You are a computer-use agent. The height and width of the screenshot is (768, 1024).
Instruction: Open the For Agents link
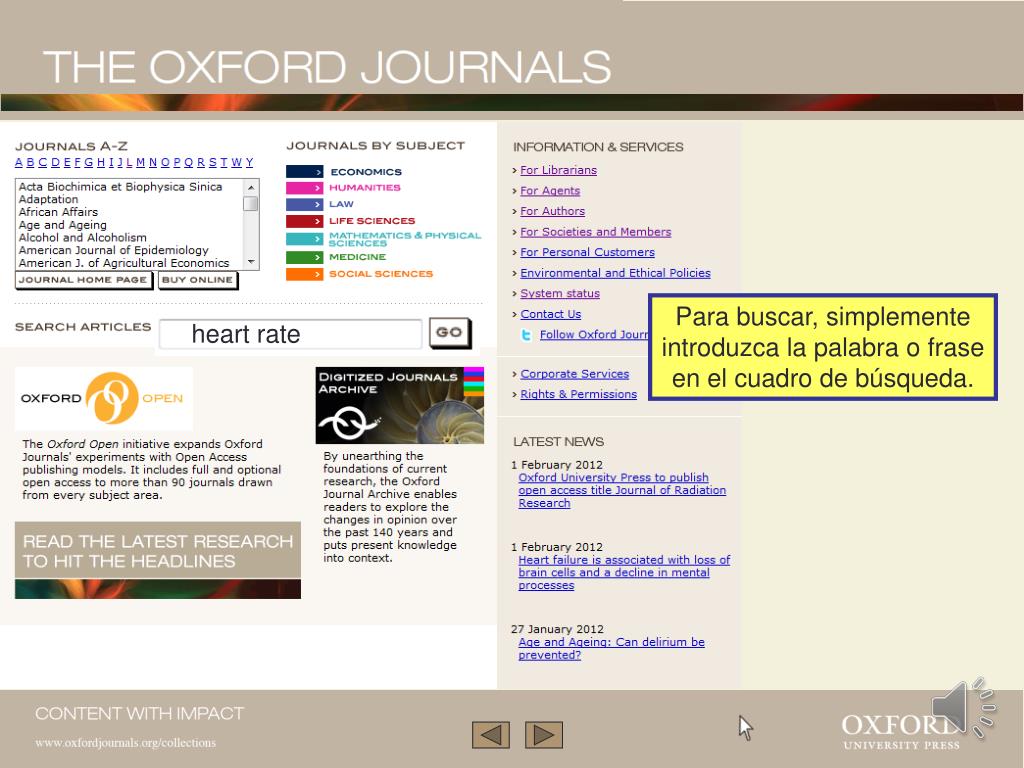click(x=550, y=191)
